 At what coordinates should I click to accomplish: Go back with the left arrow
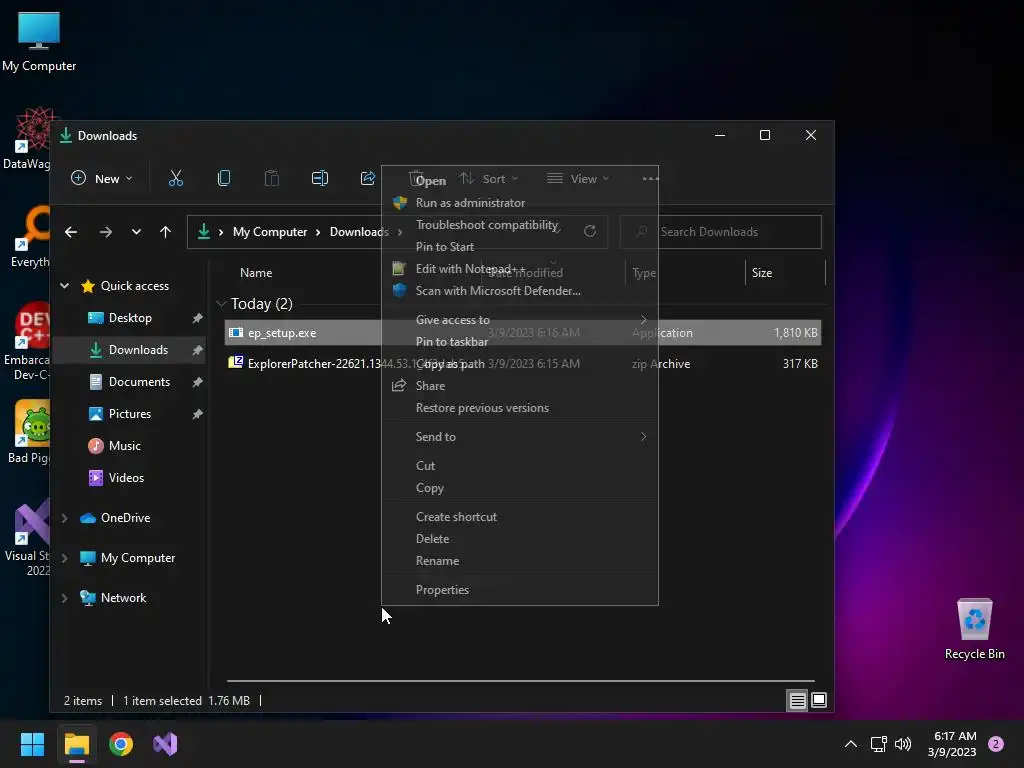pyautogui.click(x=71, y=232)
